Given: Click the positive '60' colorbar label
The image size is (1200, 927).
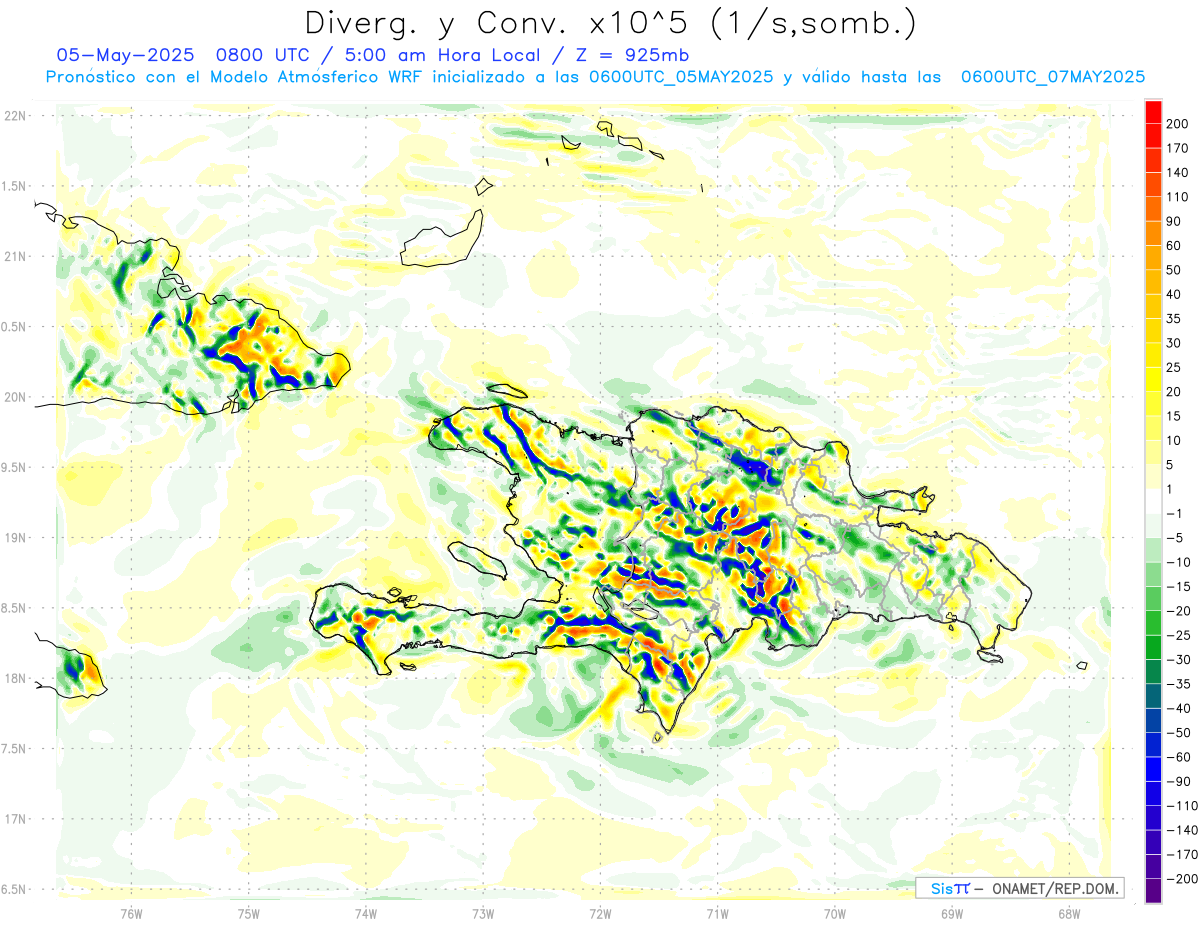Looking at the screenshot, I should [x=1174, y=246].
